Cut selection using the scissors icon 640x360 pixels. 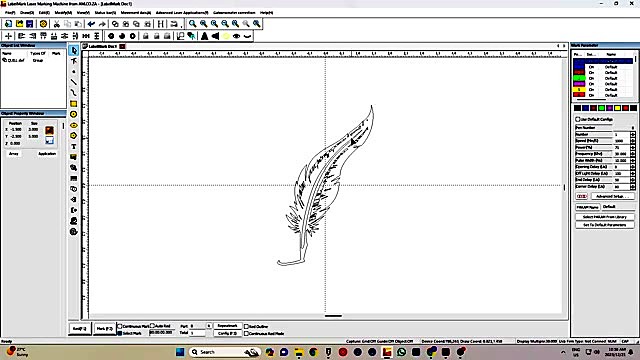point(57,24)
